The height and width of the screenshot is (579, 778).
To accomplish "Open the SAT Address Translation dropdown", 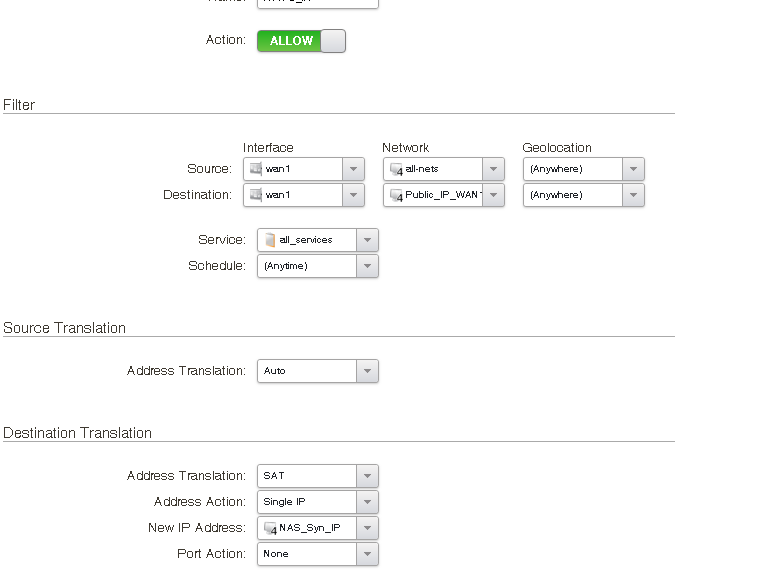I will [367, 476].
